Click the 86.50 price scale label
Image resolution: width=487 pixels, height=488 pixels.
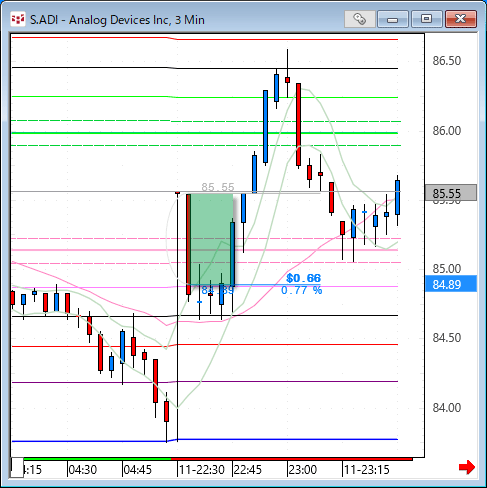coord(447,61)
